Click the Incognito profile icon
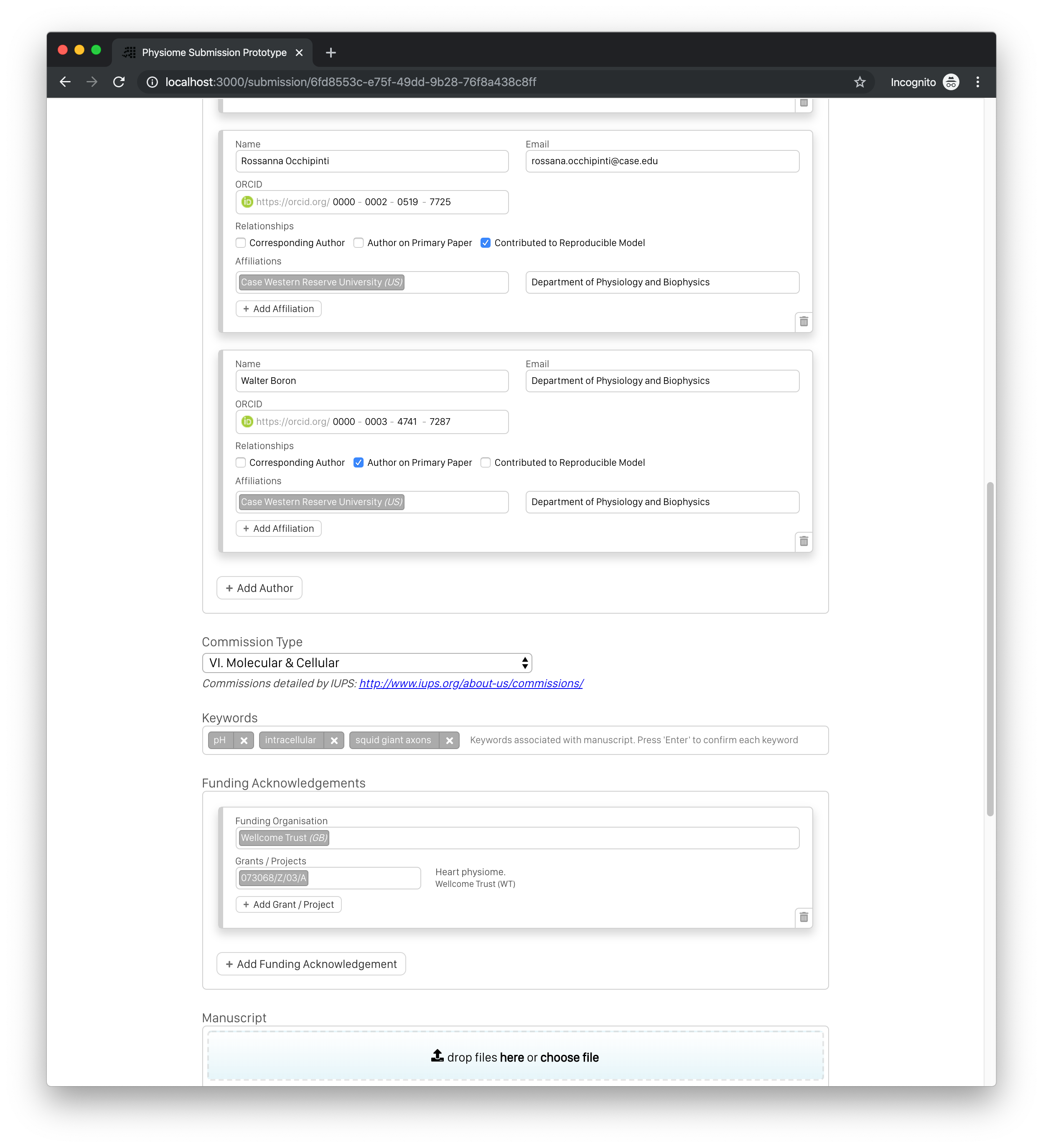 951,82
